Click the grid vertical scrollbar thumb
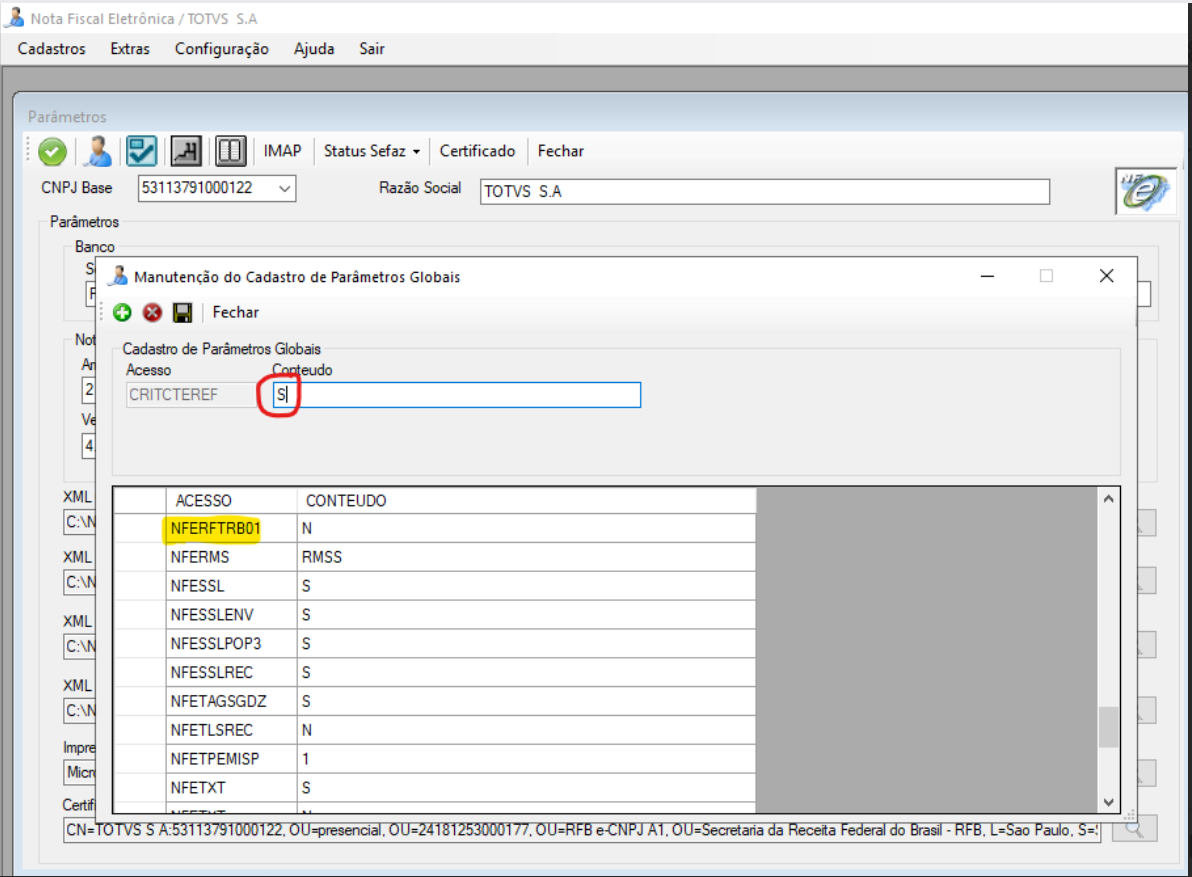Screen dimensions: 1192x877 [x=1108, y=727]
